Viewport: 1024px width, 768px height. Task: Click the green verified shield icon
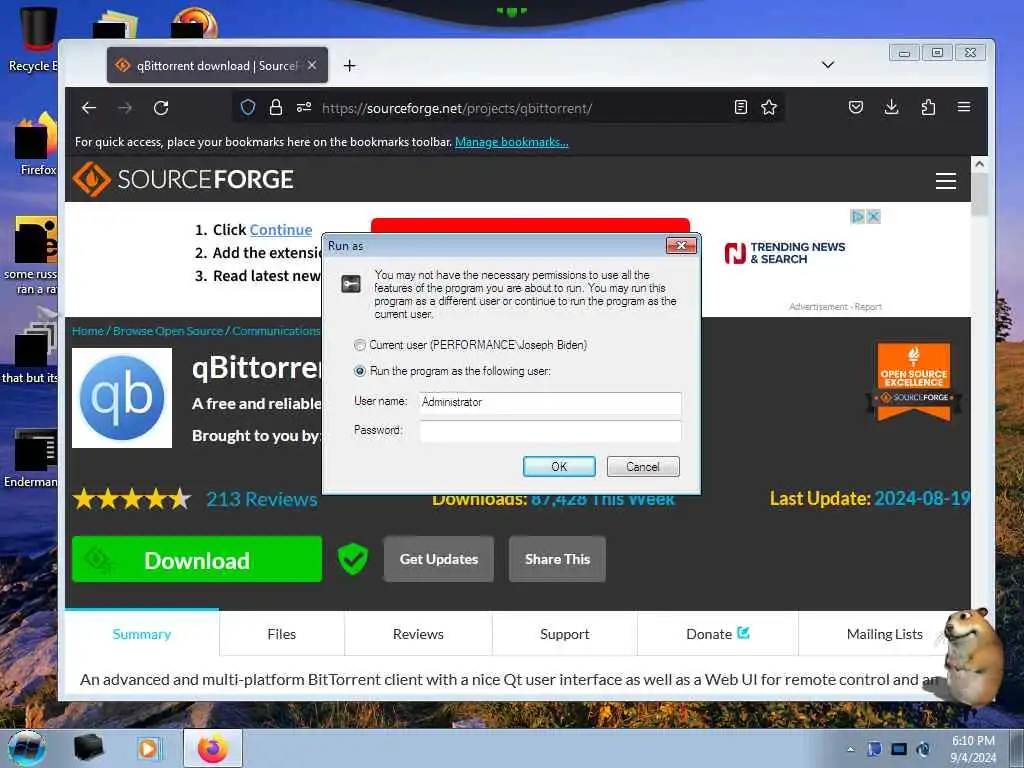click(353, 559)
